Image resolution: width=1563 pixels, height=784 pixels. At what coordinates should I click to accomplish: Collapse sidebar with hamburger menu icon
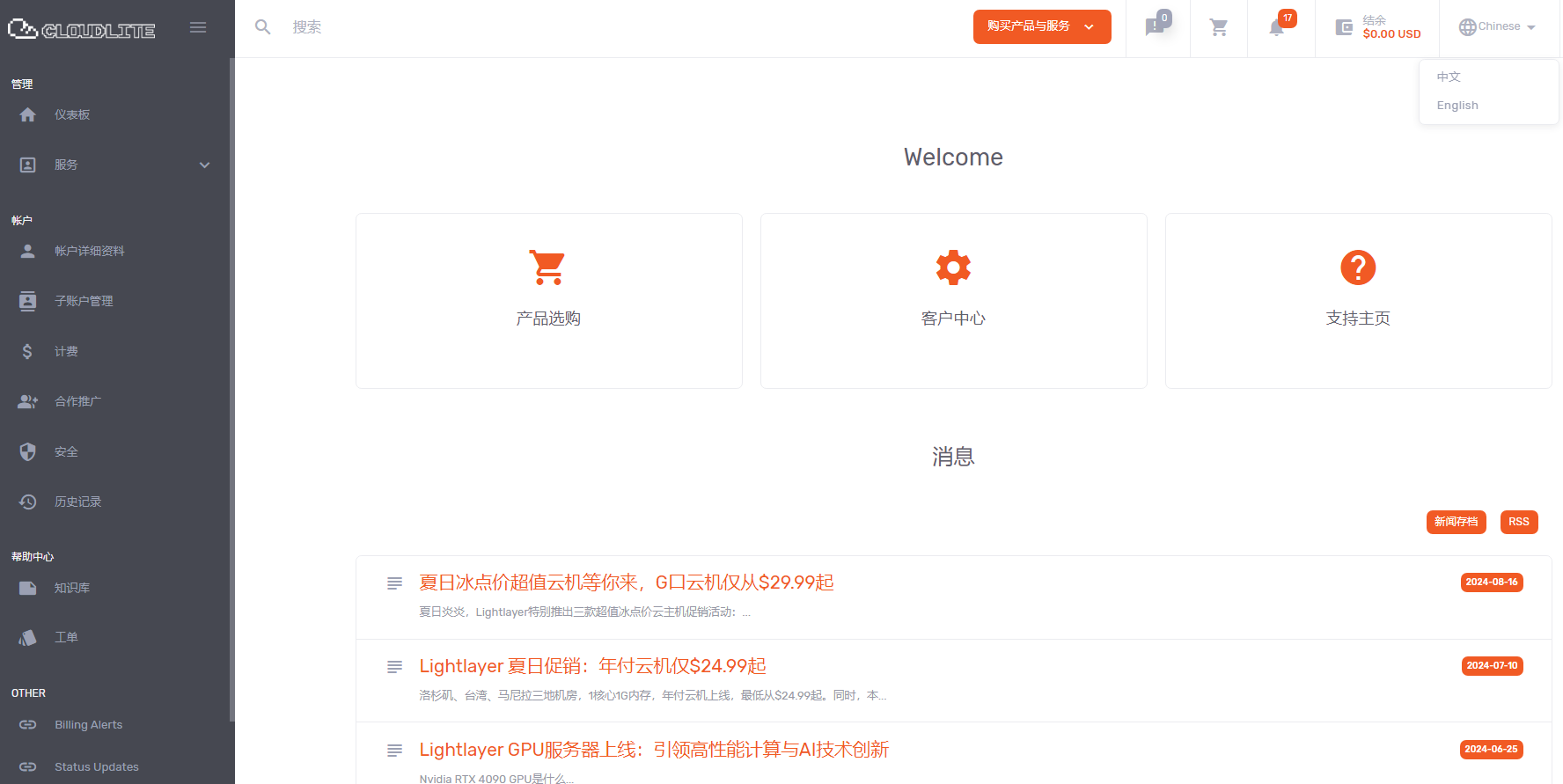pyautogui.click(x=198, y=27)
